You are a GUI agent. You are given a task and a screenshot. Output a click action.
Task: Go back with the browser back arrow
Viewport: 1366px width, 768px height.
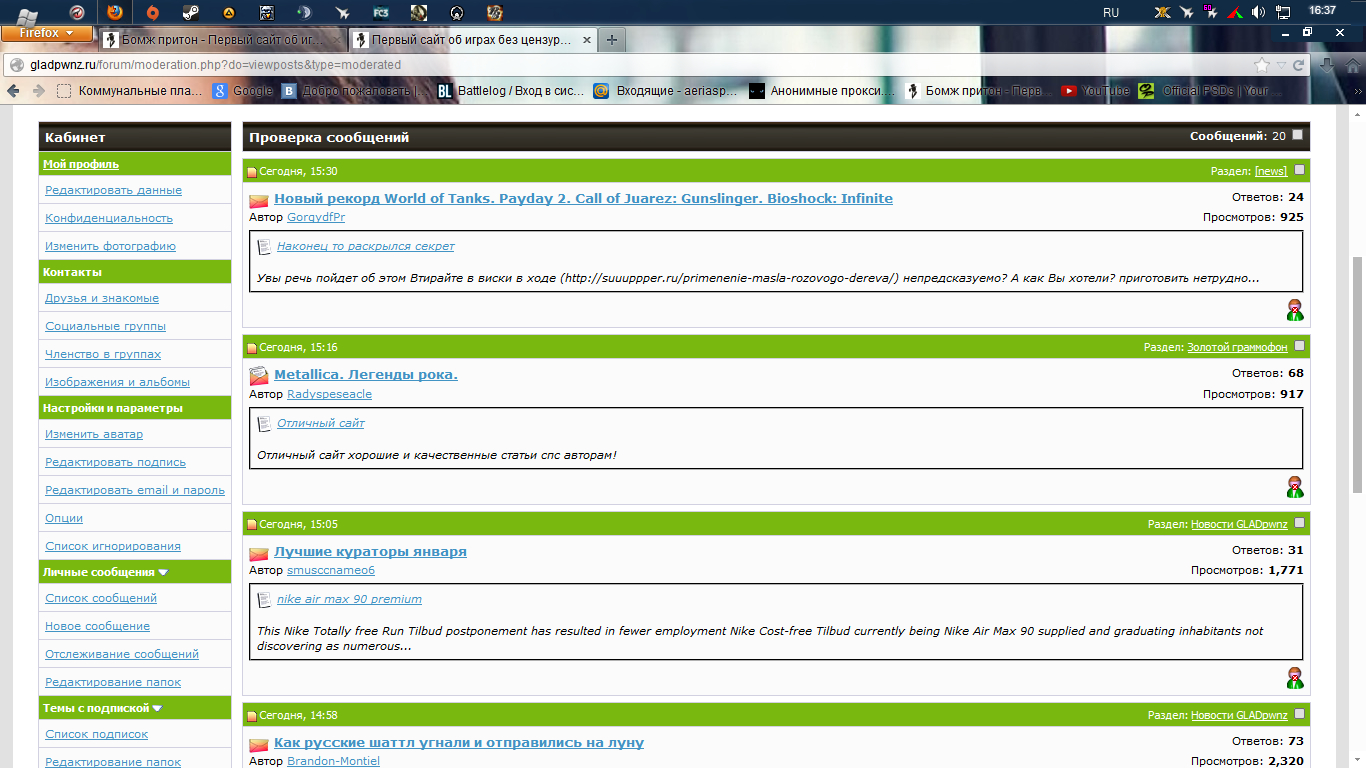(14, 91)
